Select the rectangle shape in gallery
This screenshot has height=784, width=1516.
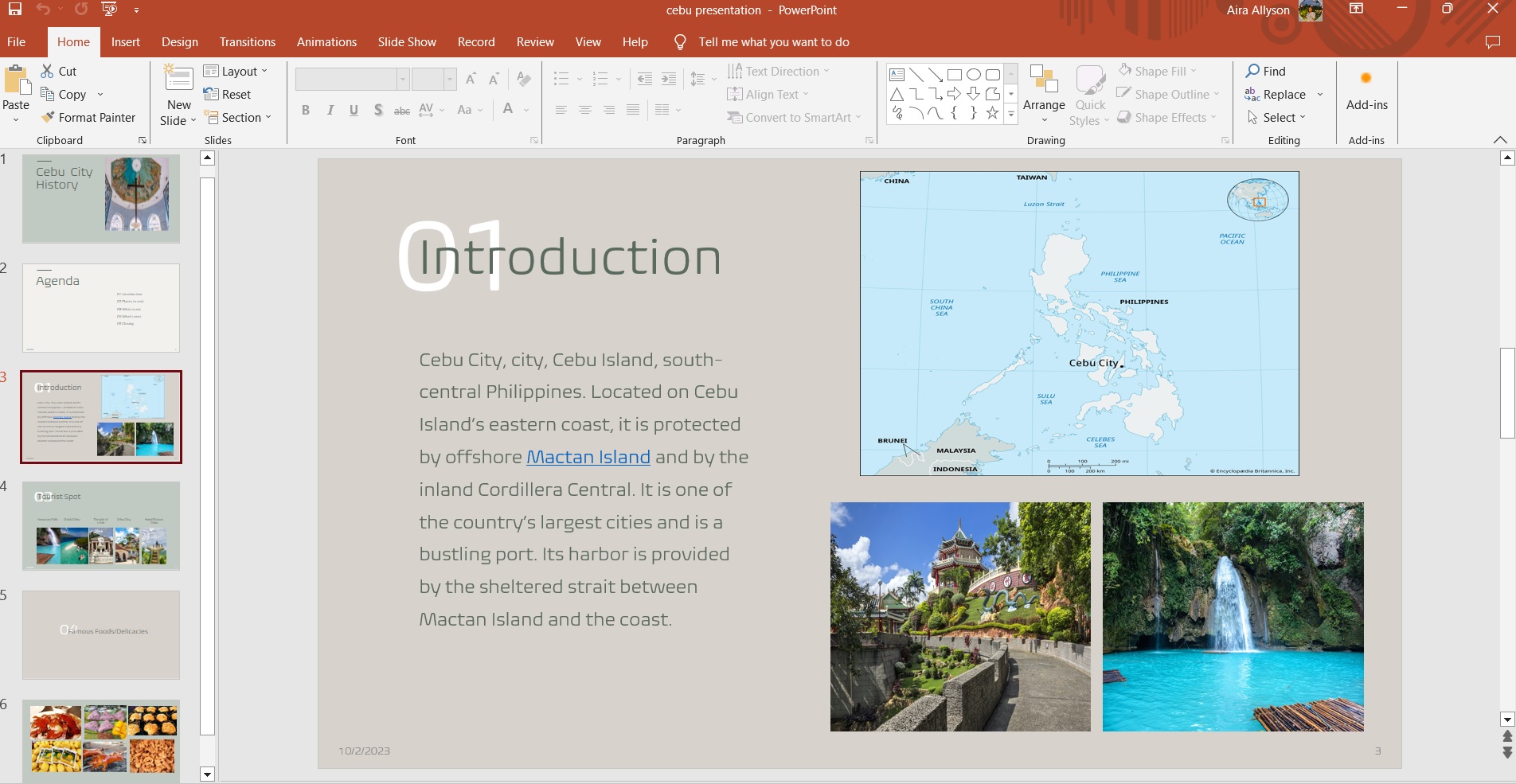[954, 75]
